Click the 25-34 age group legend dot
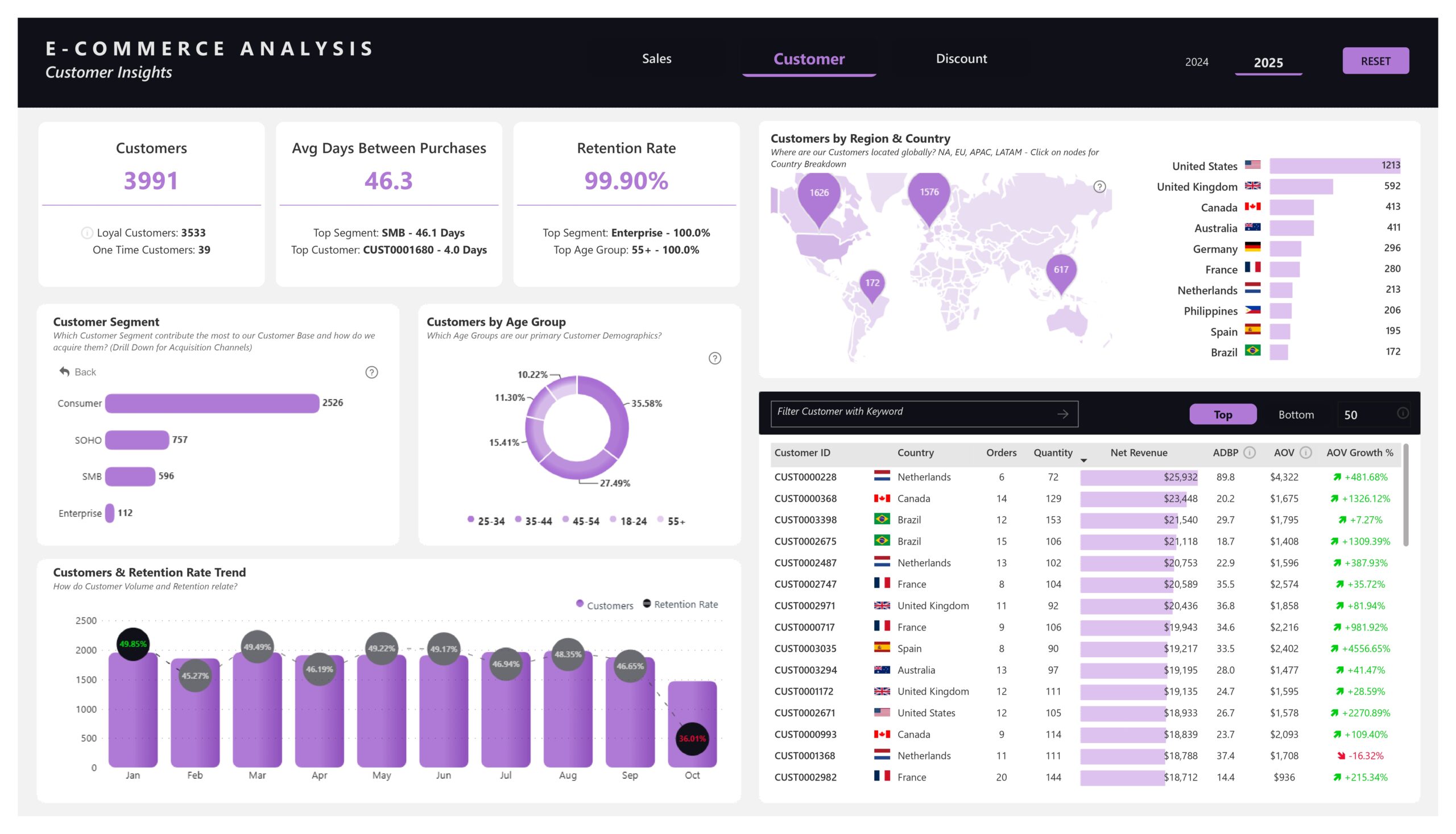This screenshot has height=834, width=1456. click(x=470, y=519)
